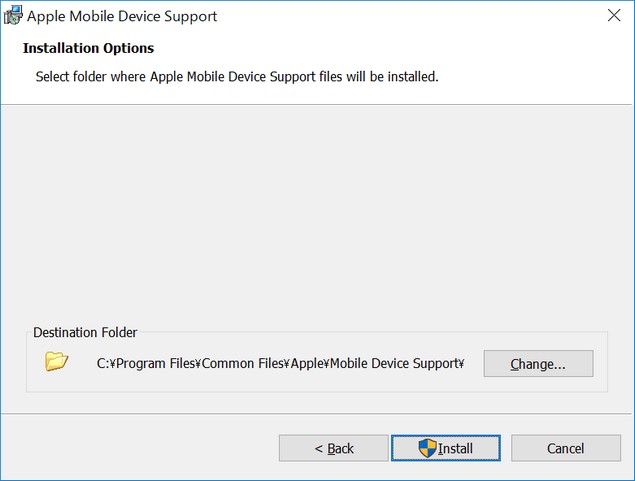Click the Apple Mobile Device Support window title

coord(122,16)
